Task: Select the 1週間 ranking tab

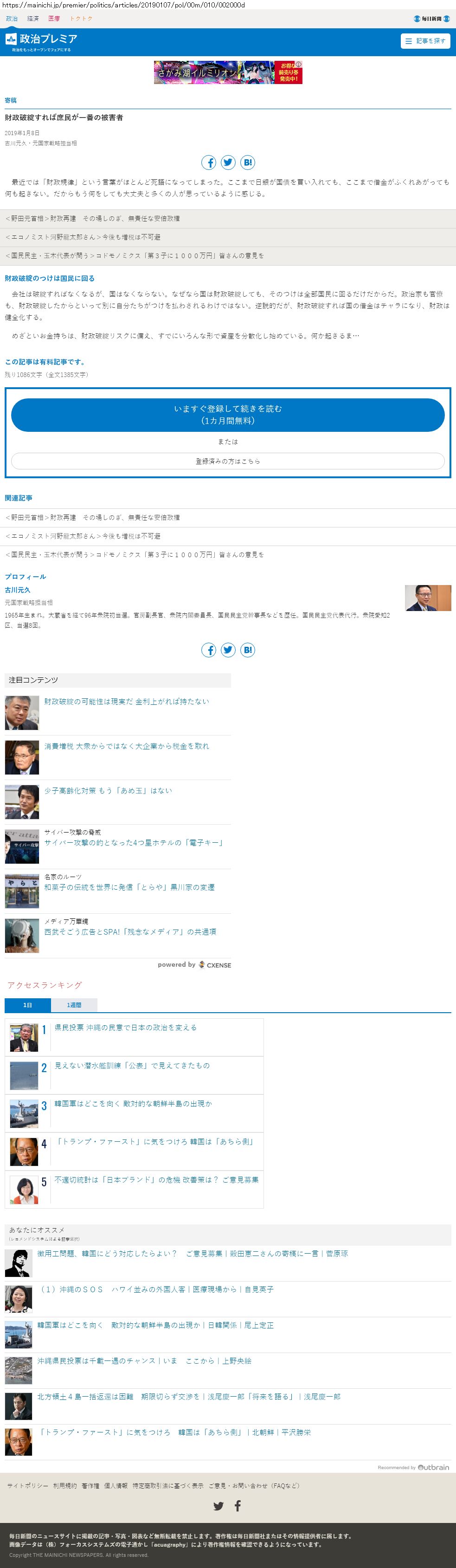Action: pos(74,1005)
